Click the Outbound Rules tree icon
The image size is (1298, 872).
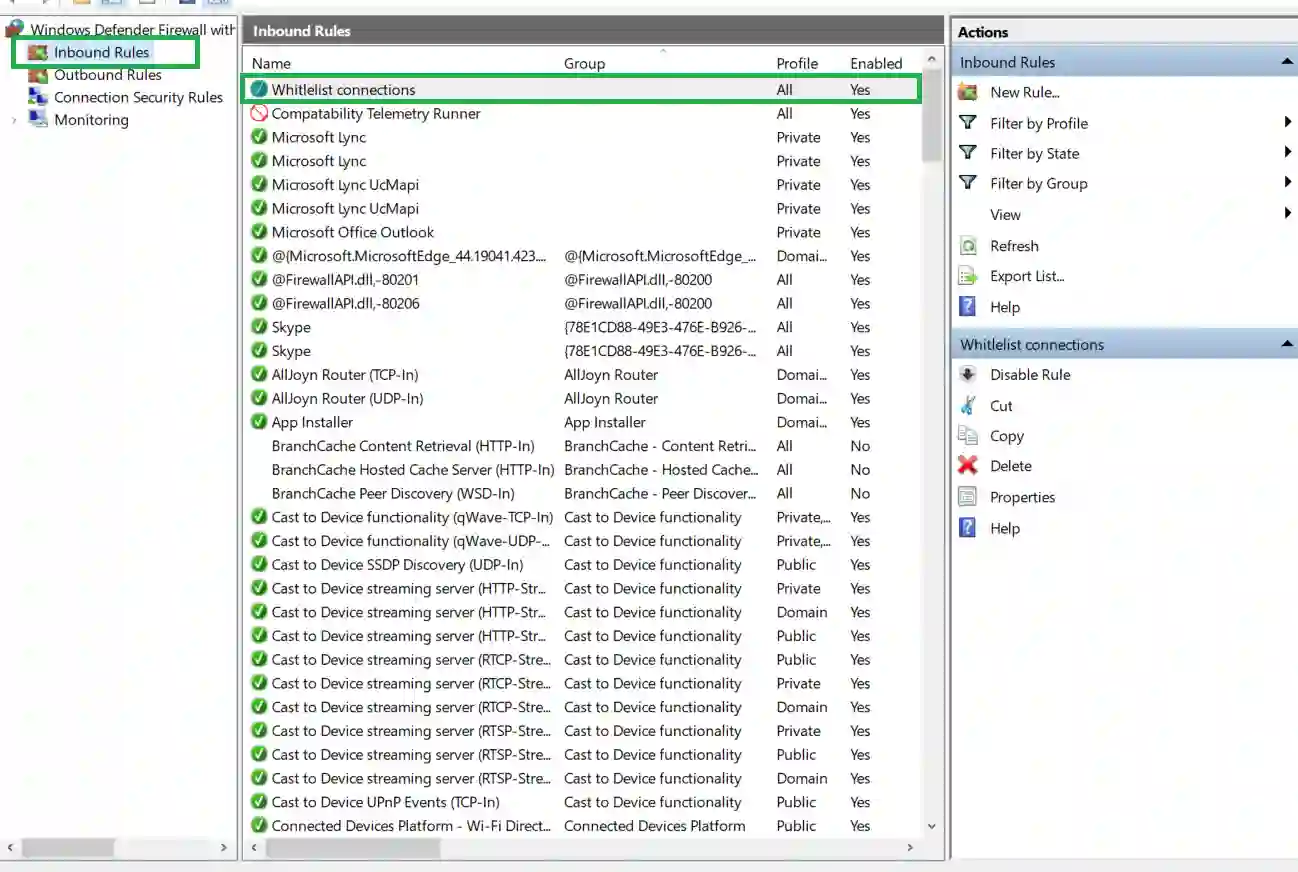(x=38, y=75)
